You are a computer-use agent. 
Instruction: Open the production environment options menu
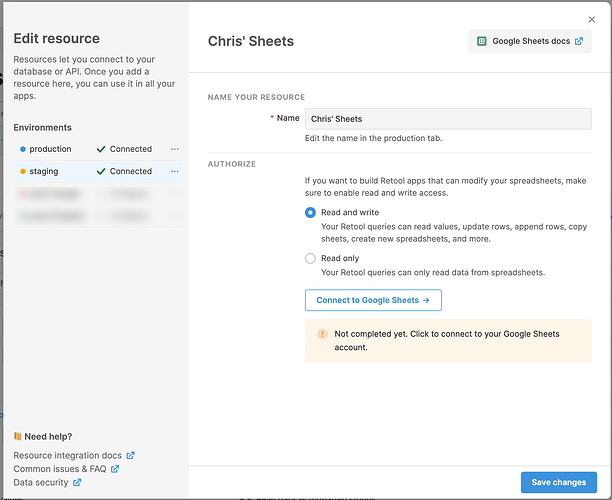174,149
